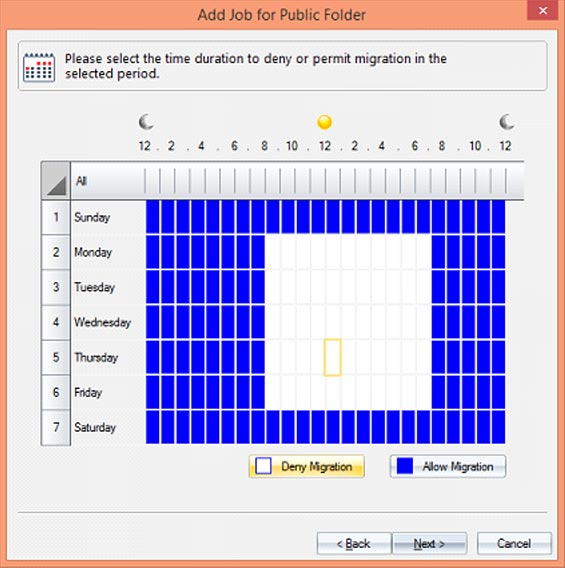Click the right midnight moon icon

tap(506, 122)
